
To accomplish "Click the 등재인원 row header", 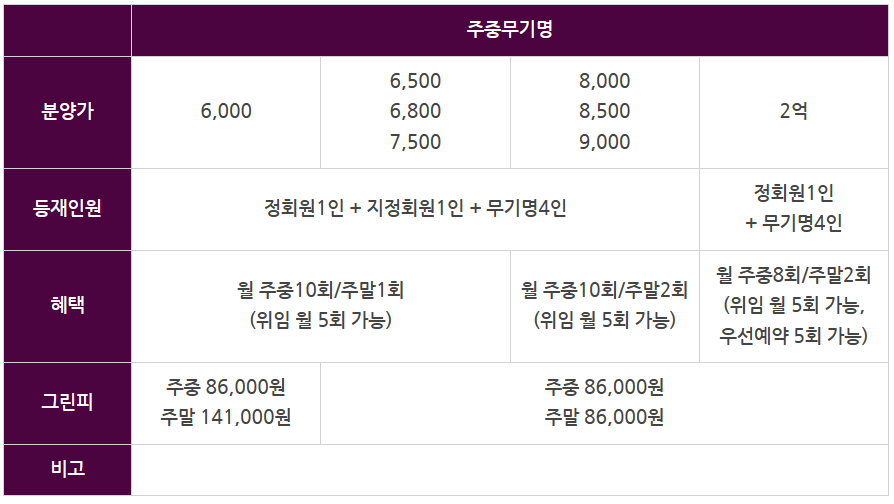I will pyautogui.click(x=67, y=209).
